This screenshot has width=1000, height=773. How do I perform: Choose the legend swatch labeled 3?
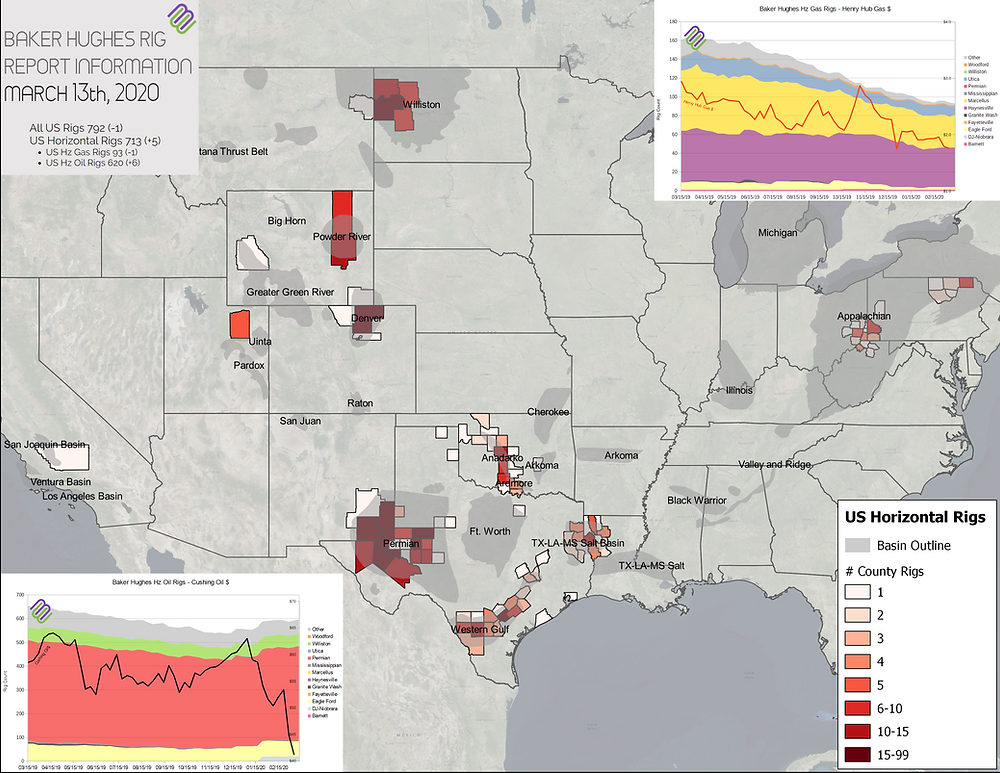[x=857, y=638]
